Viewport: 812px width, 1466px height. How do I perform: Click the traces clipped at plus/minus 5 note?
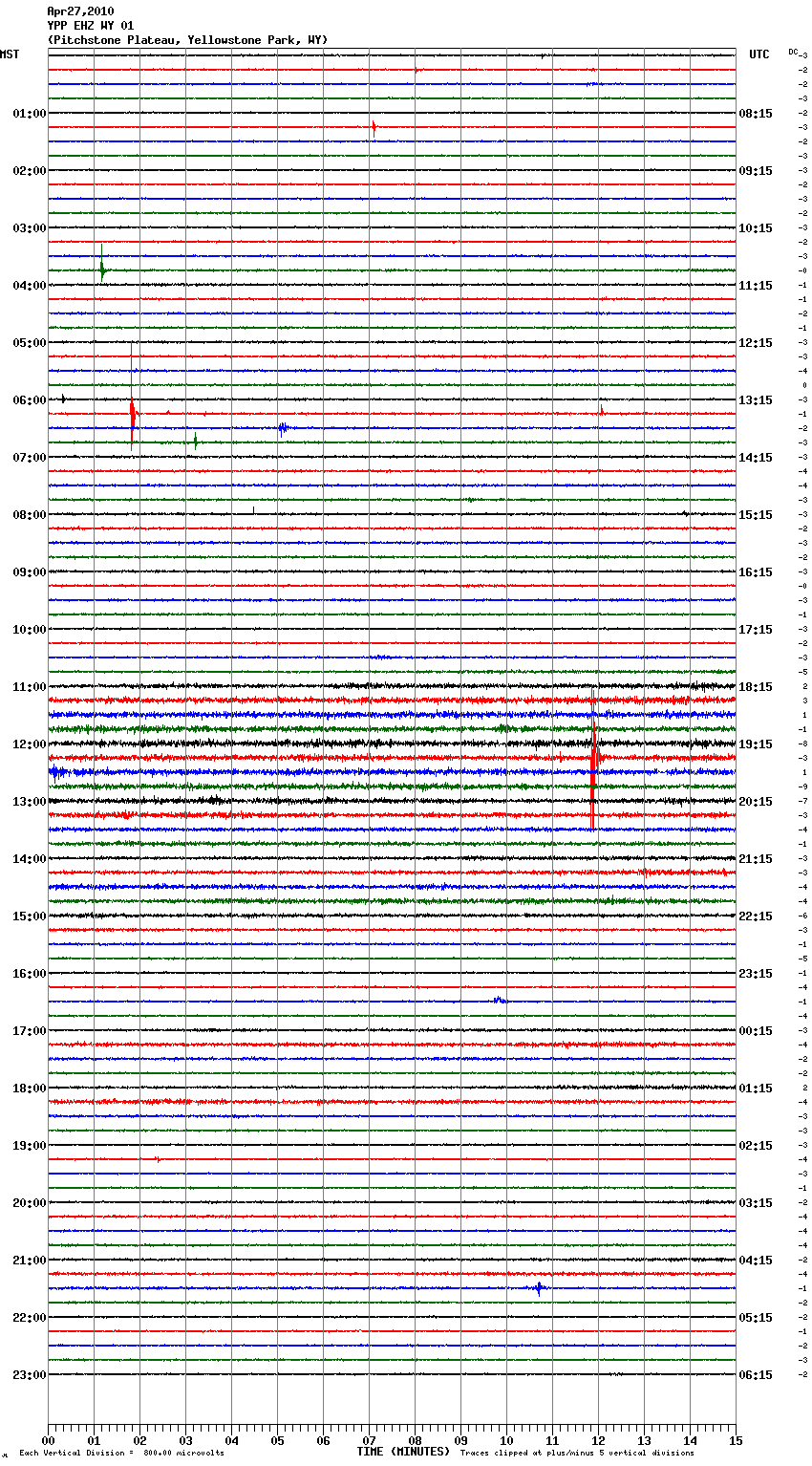tap(577, 1453)
